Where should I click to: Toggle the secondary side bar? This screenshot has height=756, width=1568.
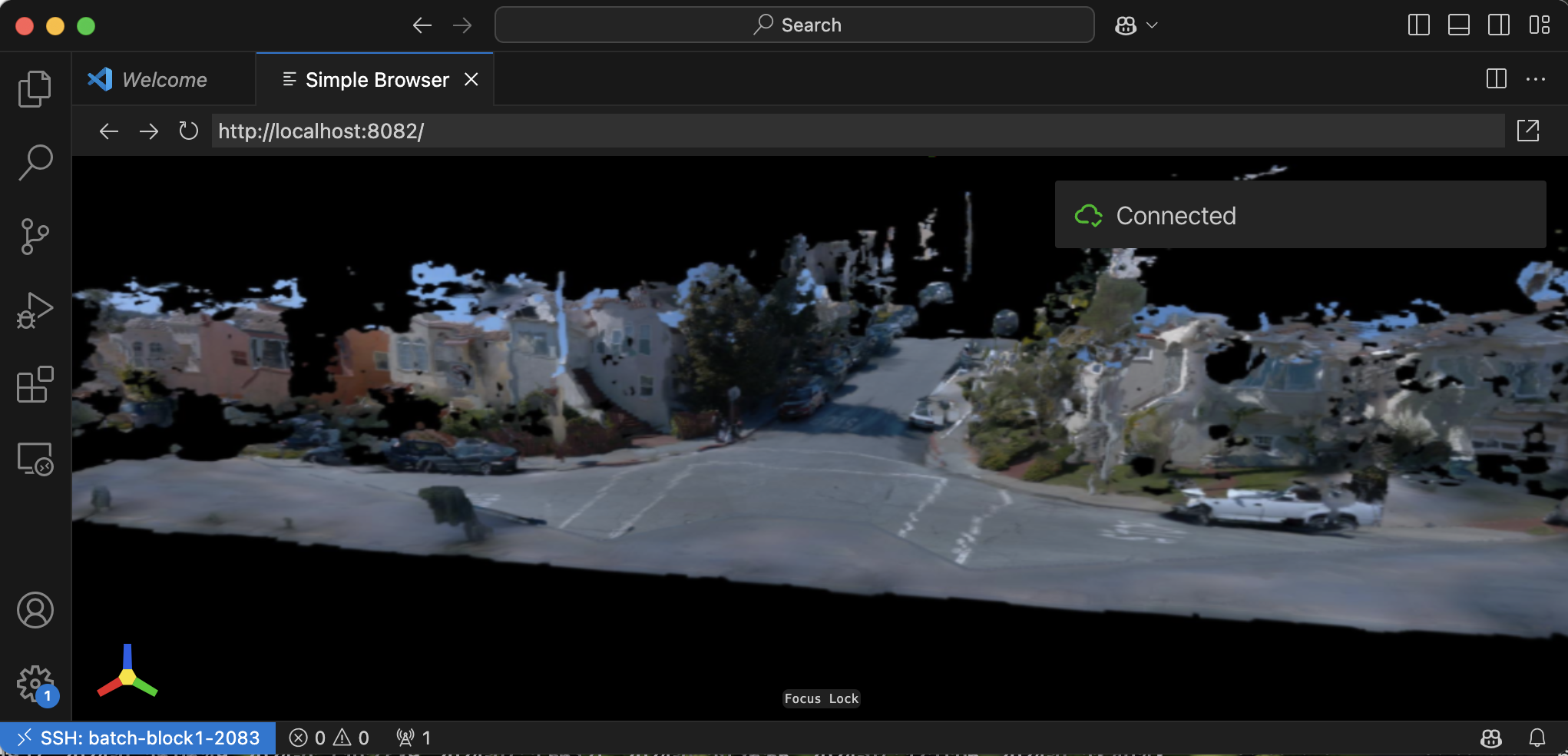coord(1498,25)
